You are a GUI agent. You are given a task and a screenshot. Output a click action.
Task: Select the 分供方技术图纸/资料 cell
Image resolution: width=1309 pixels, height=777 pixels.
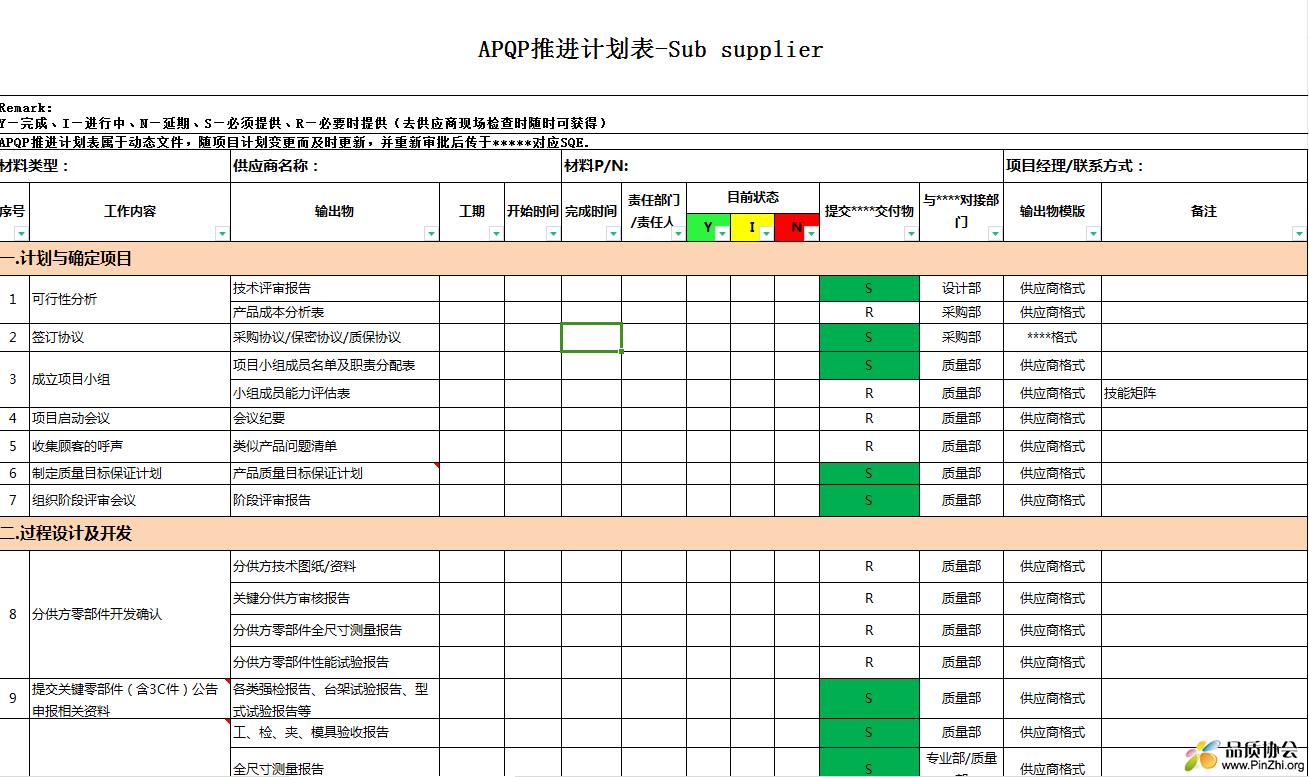pyautogui.click(x=335, y=566)
